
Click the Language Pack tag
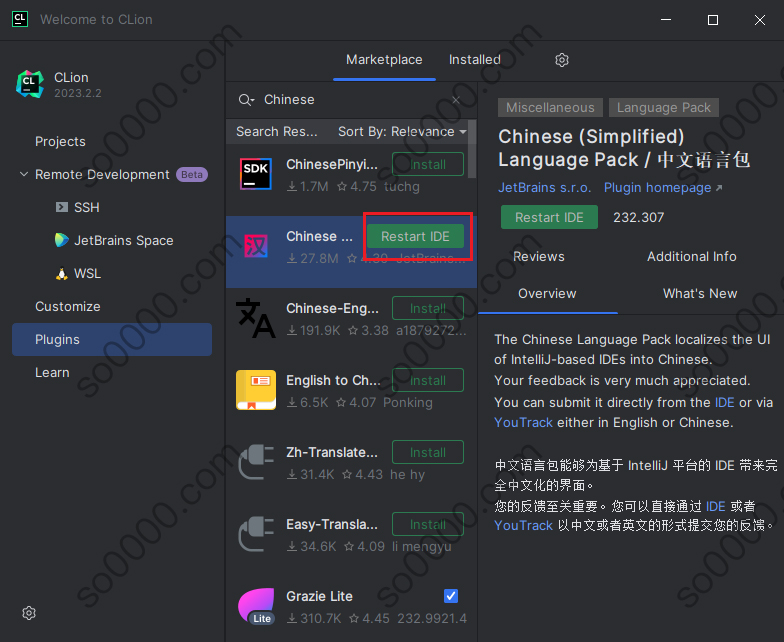664,108
